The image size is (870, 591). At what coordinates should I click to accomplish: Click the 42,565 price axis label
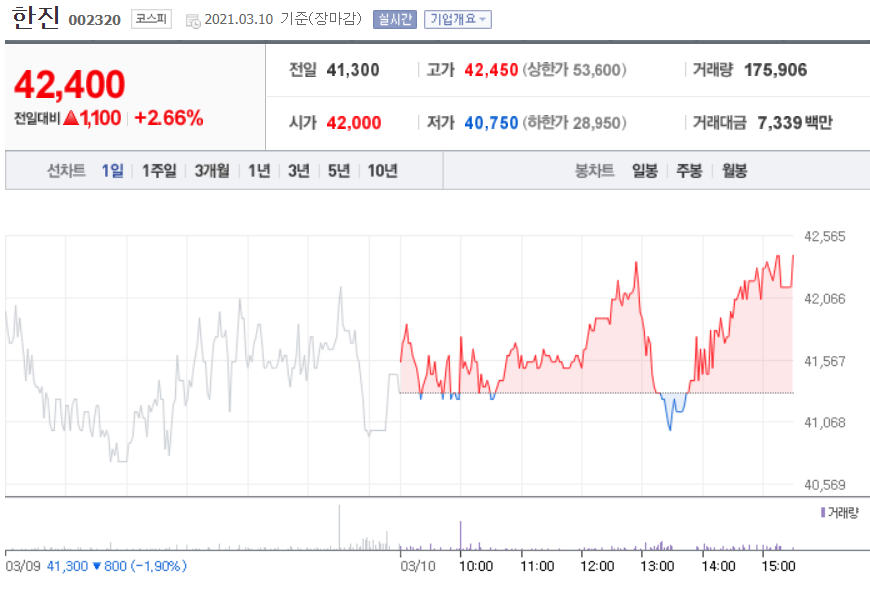(x=825, y=236)
